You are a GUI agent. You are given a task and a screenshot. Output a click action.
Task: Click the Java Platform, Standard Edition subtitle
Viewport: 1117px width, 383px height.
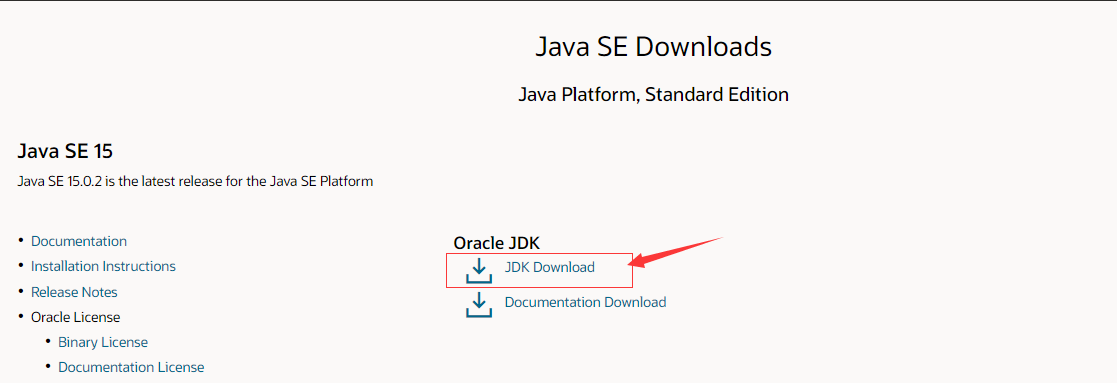pyautogui.click(x=653, y=95)
